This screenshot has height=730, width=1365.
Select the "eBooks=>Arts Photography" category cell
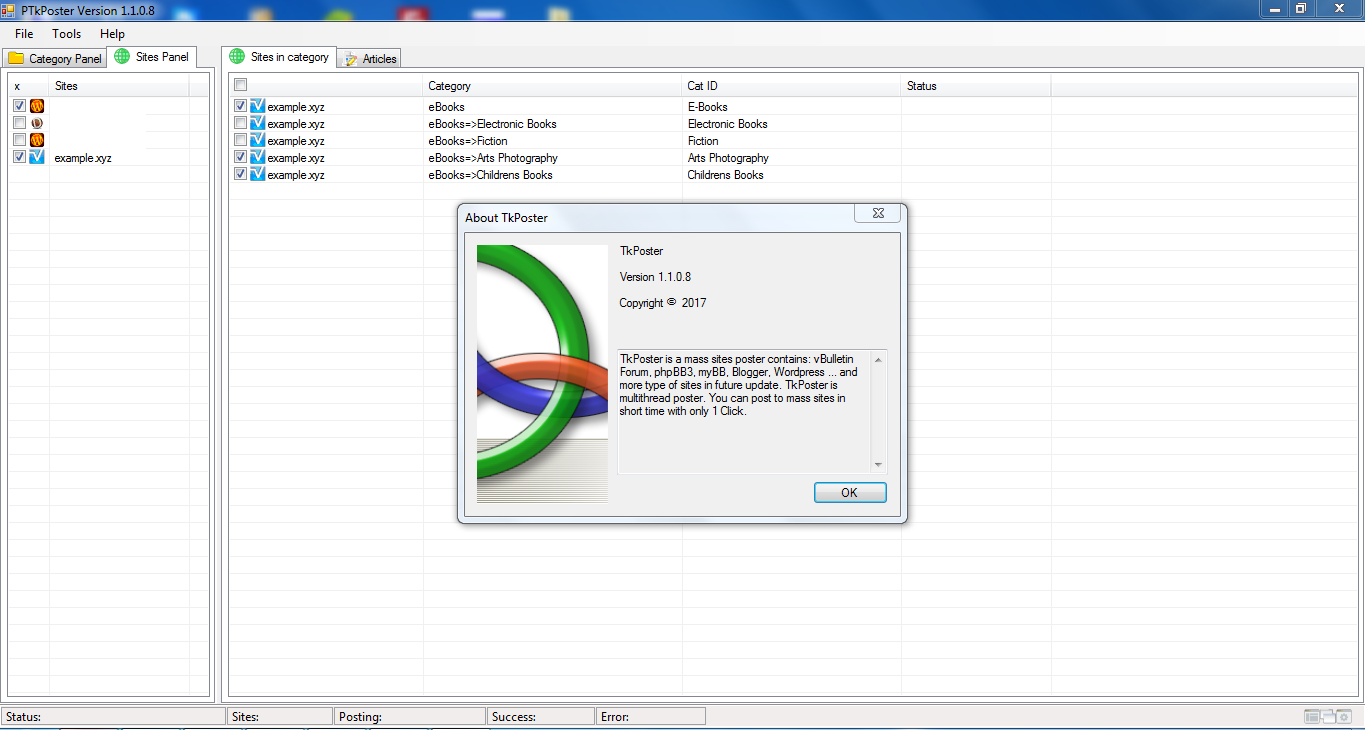pos(493,158)
